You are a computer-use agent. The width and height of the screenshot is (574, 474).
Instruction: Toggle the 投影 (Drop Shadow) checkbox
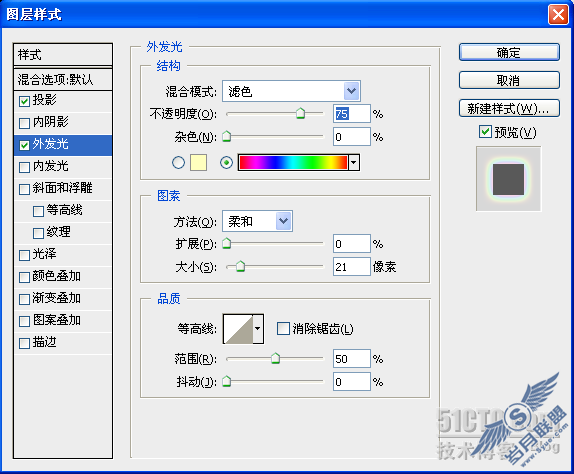(x=25, y=101)
